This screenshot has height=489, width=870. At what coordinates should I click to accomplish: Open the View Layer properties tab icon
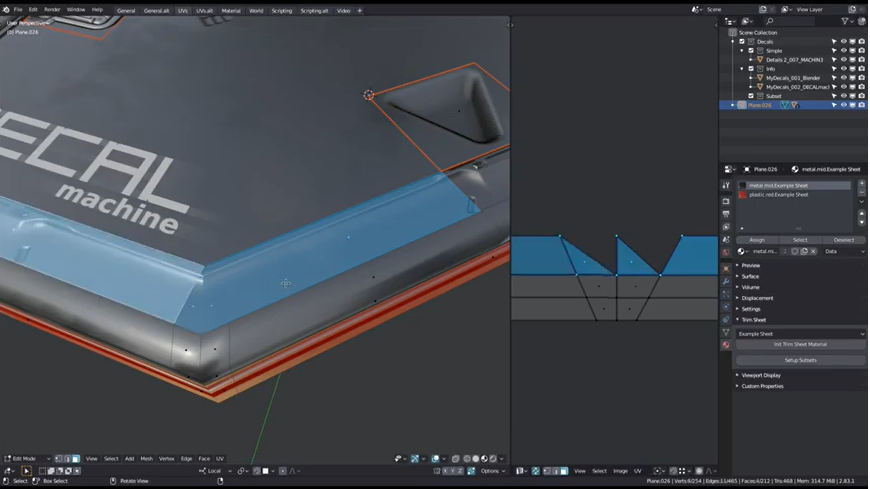[726, 227]
